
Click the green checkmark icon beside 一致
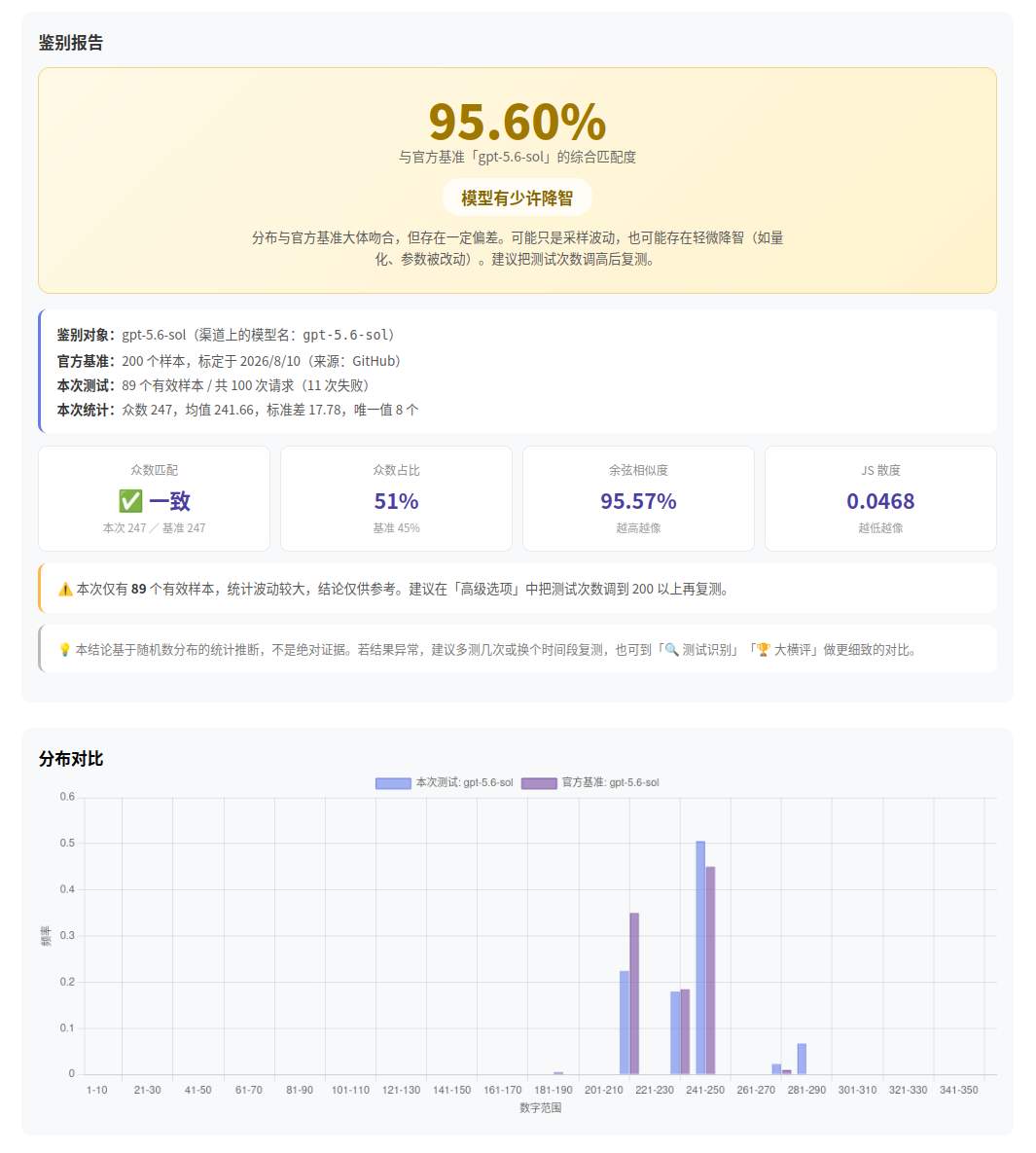click(x=130, y=501)
